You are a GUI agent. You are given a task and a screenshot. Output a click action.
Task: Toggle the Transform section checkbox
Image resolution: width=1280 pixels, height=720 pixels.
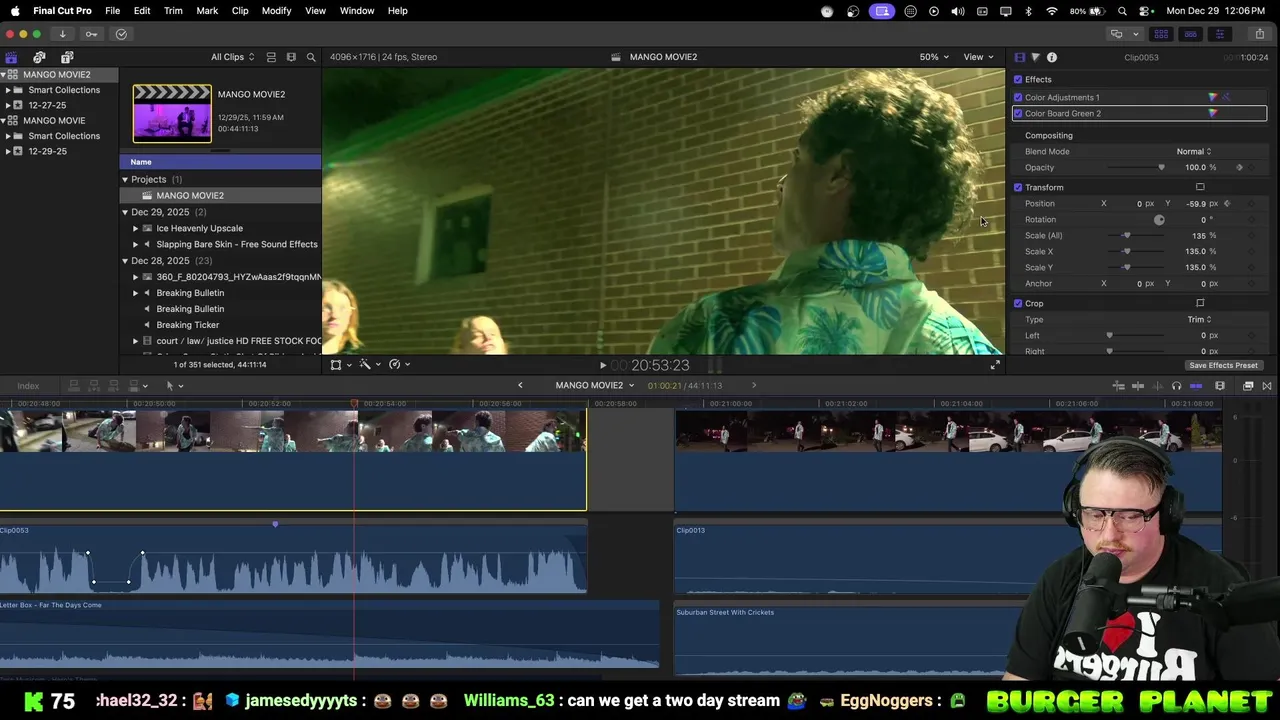pos(1018,187)
